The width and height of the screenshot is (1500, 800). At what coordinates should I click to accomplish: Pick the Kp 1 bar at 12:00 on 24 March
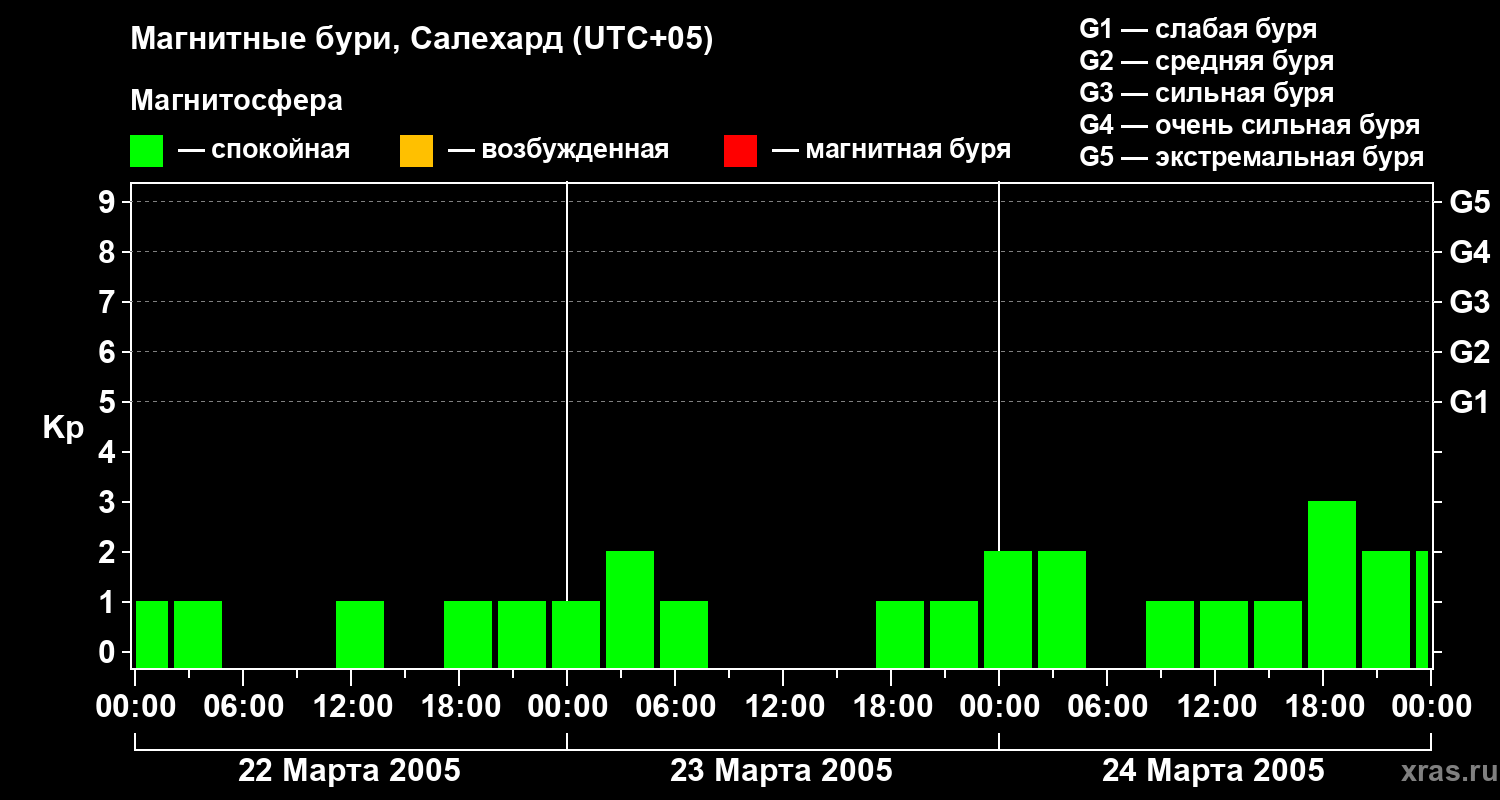1224,634
